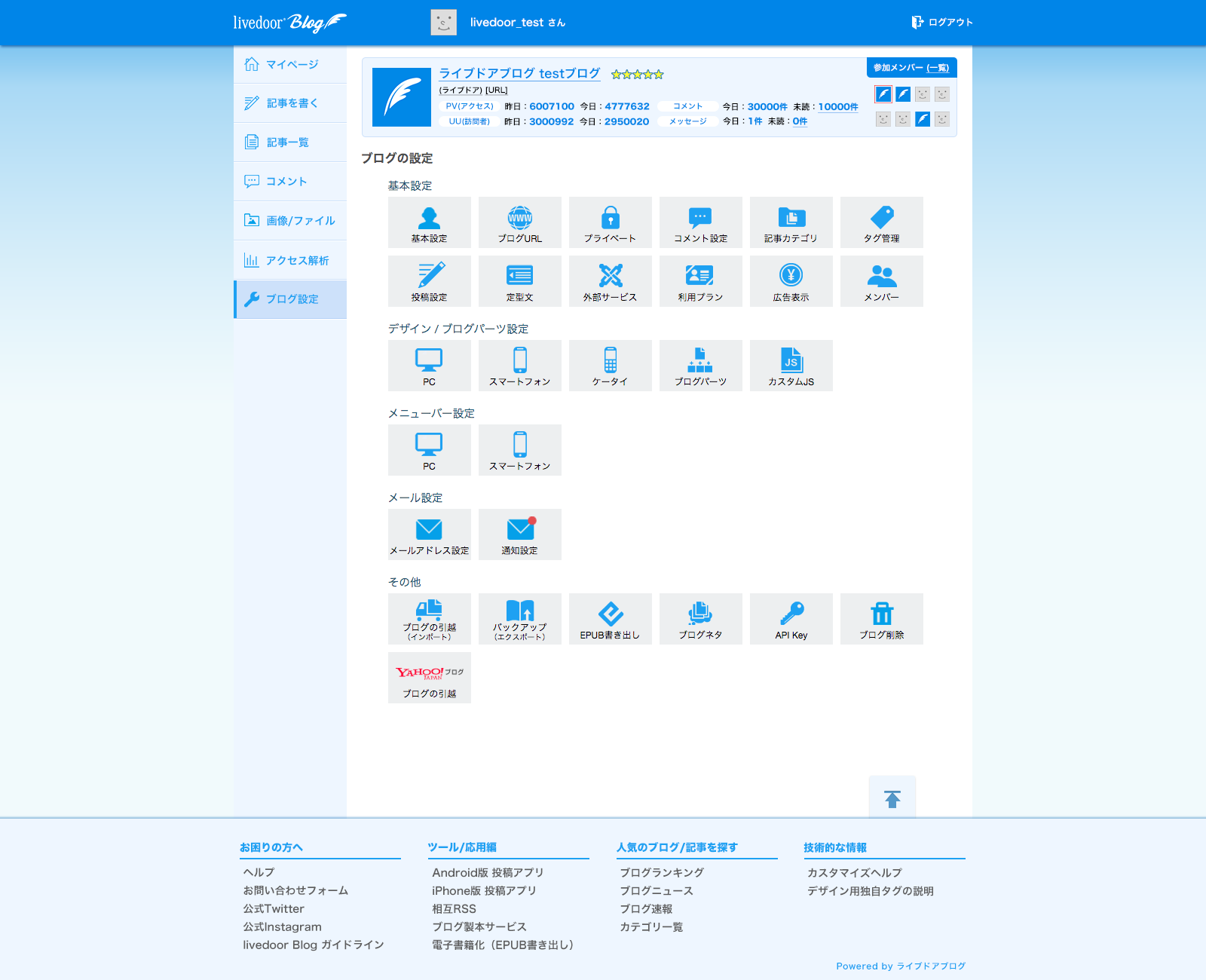Open the メールアドレス設定 tile
Viewport: 1206px width, 980px height.
point(430,534)
